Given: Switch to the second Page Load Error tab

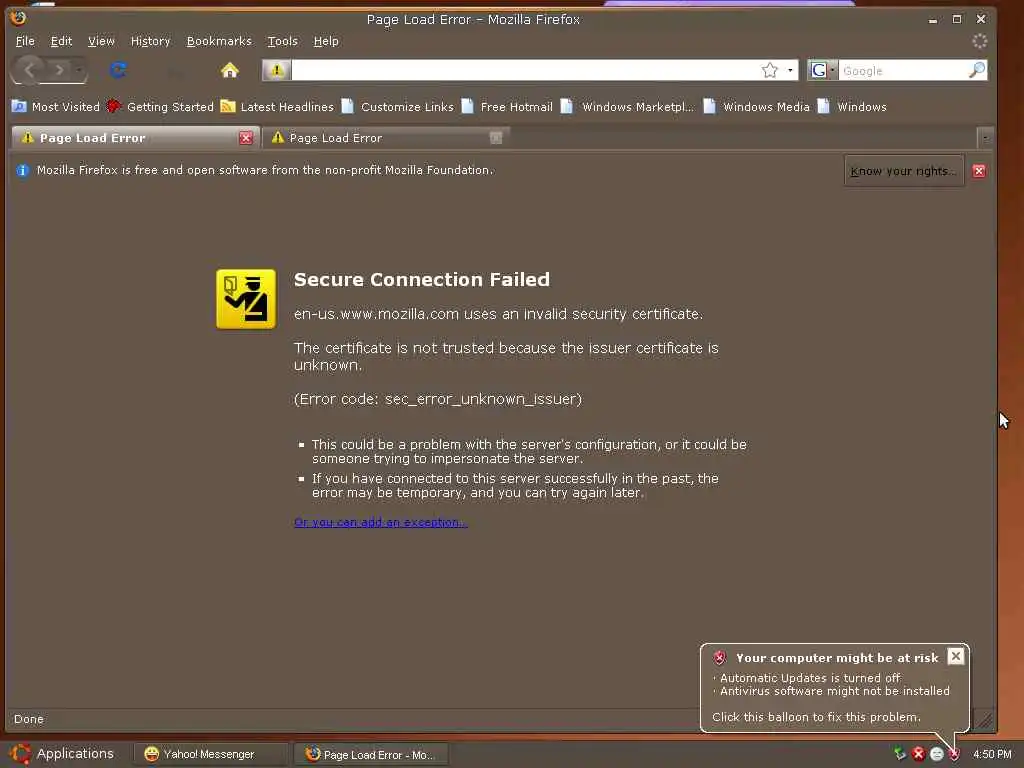Looking at the screenshot, I should (386, 138).
